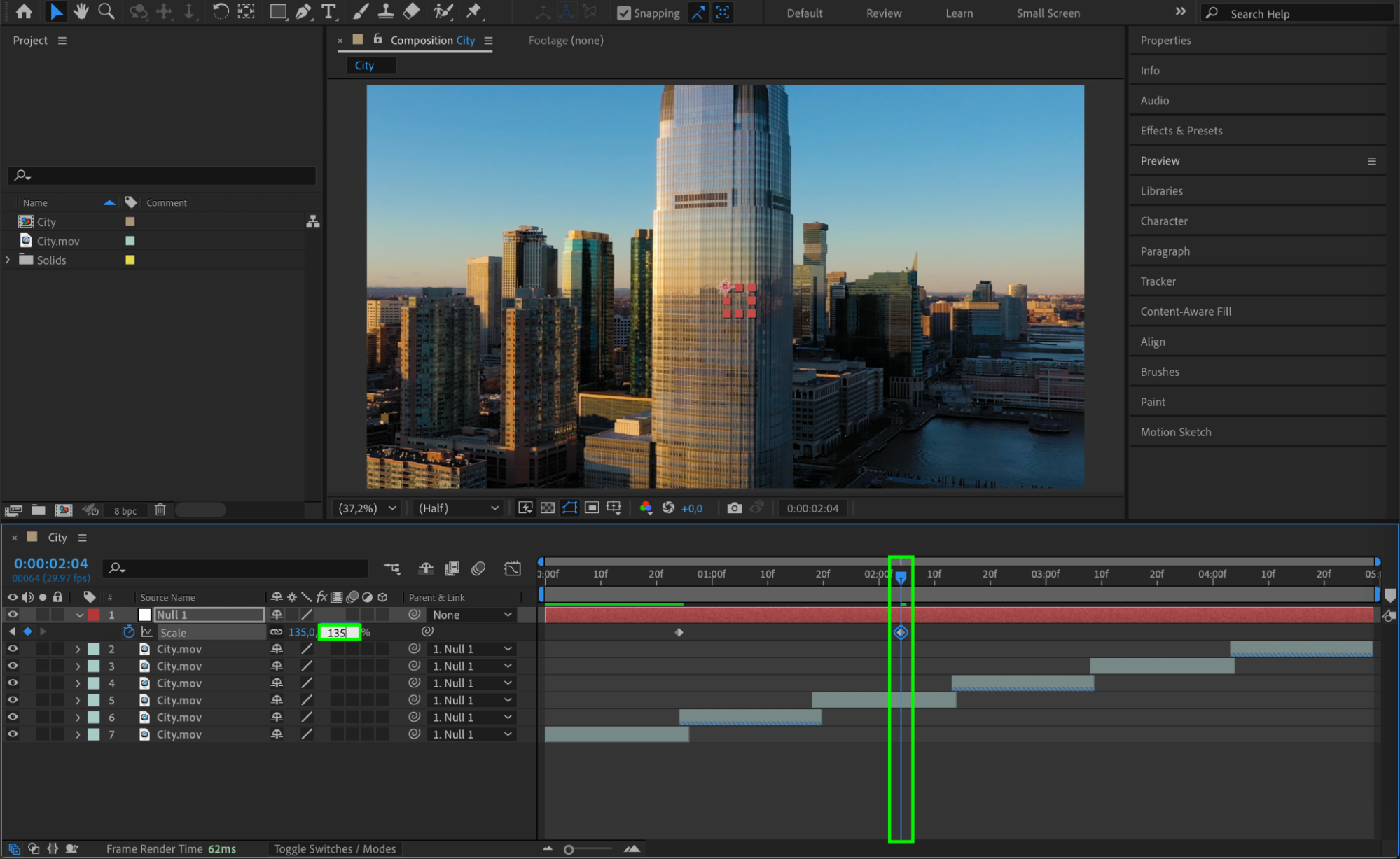Click the 8 bpc color depth button
Screen dimensions: 1400x859
pos(125,510)
